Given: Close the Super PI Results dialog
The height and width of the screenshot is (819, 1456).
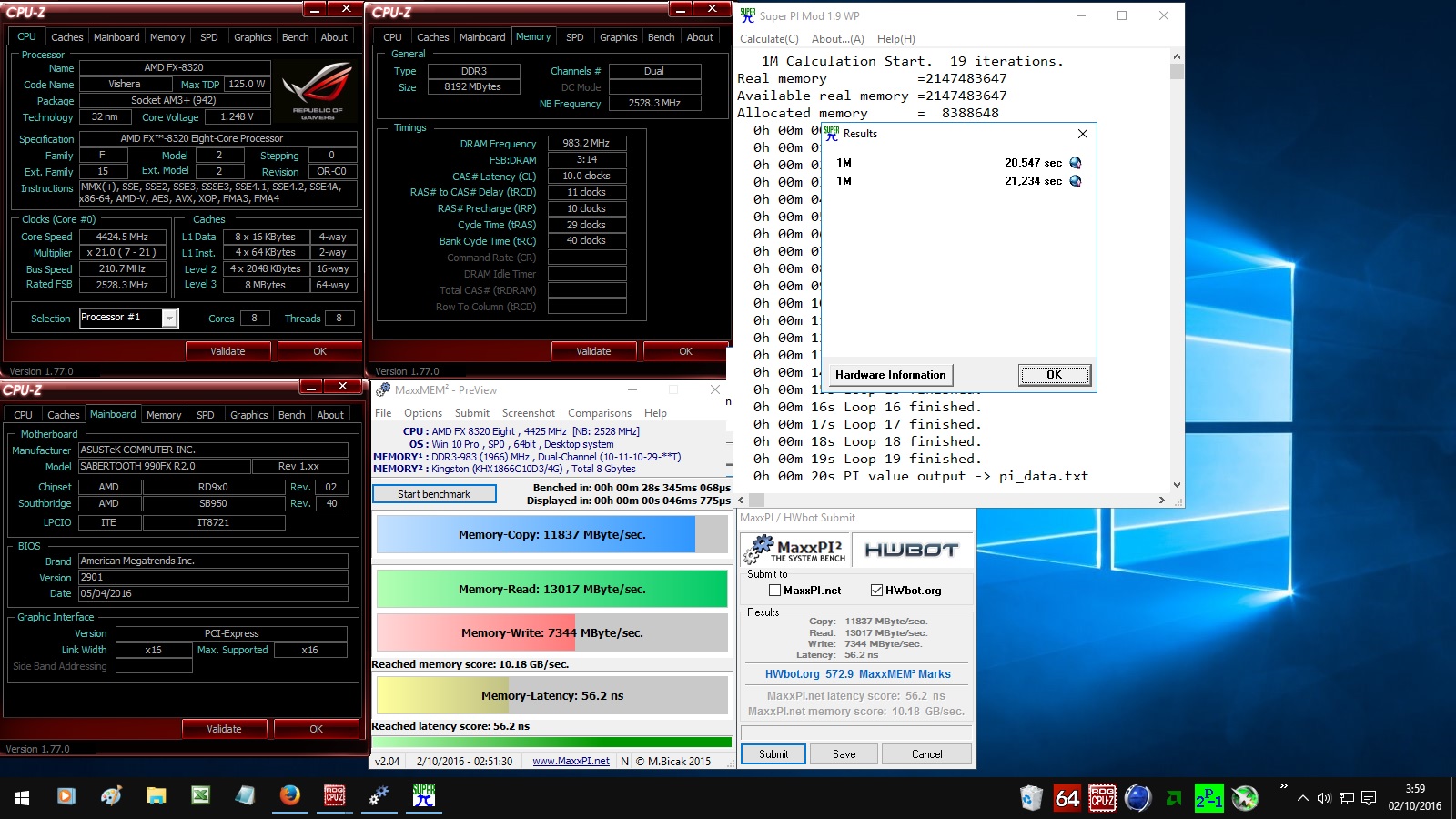Looking at the screenshot, I should (1082, 134).
